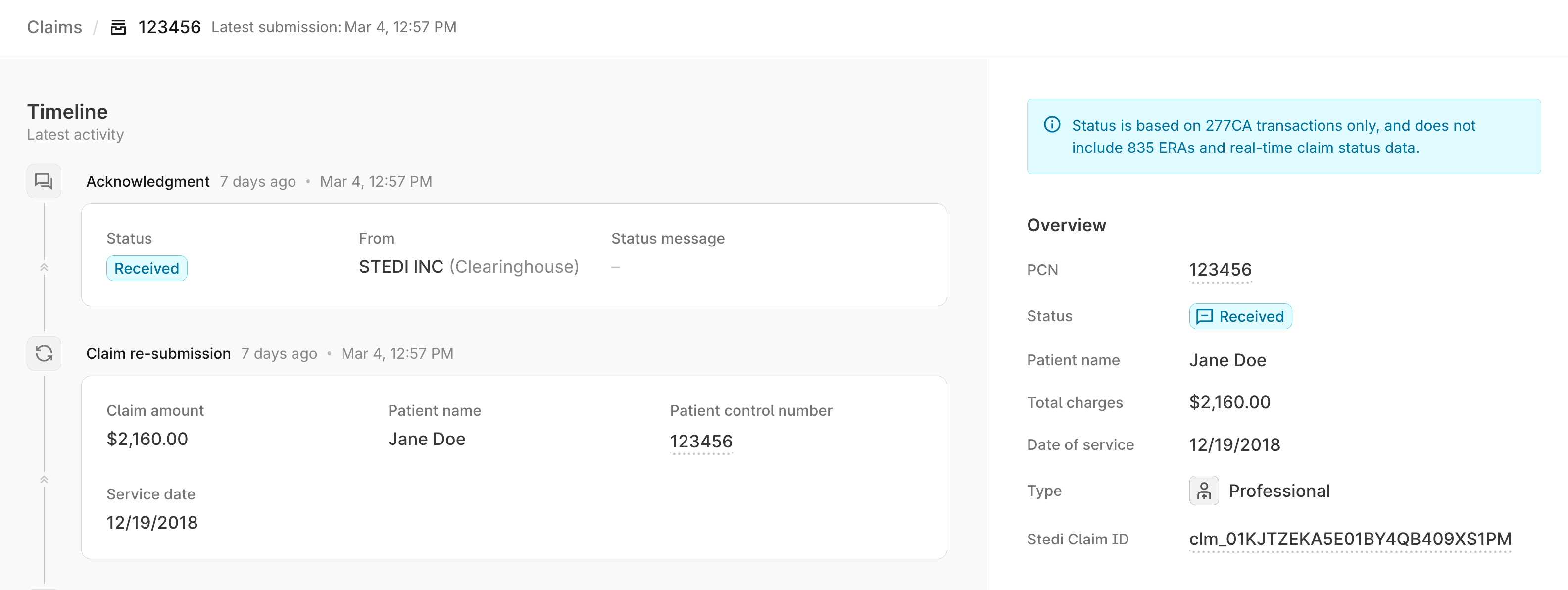Click the Professional type person icon
This screenshot has height=590, width=1568.
(1203, 491)
